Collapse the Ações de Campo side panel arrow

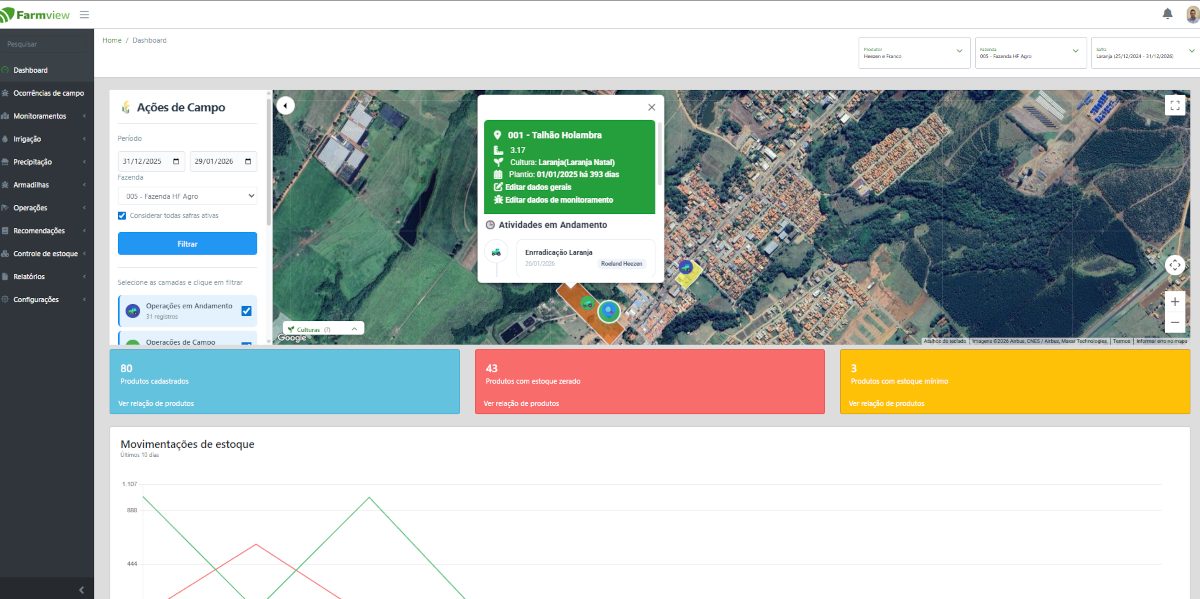(x=285, y=105)
